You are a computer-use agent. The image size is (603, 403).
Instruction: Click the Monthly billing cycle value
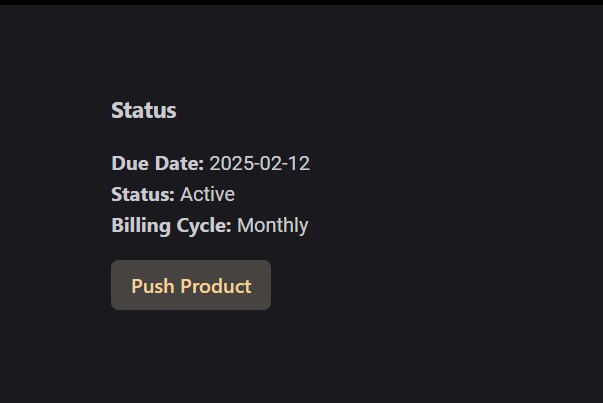pos(272,225)
